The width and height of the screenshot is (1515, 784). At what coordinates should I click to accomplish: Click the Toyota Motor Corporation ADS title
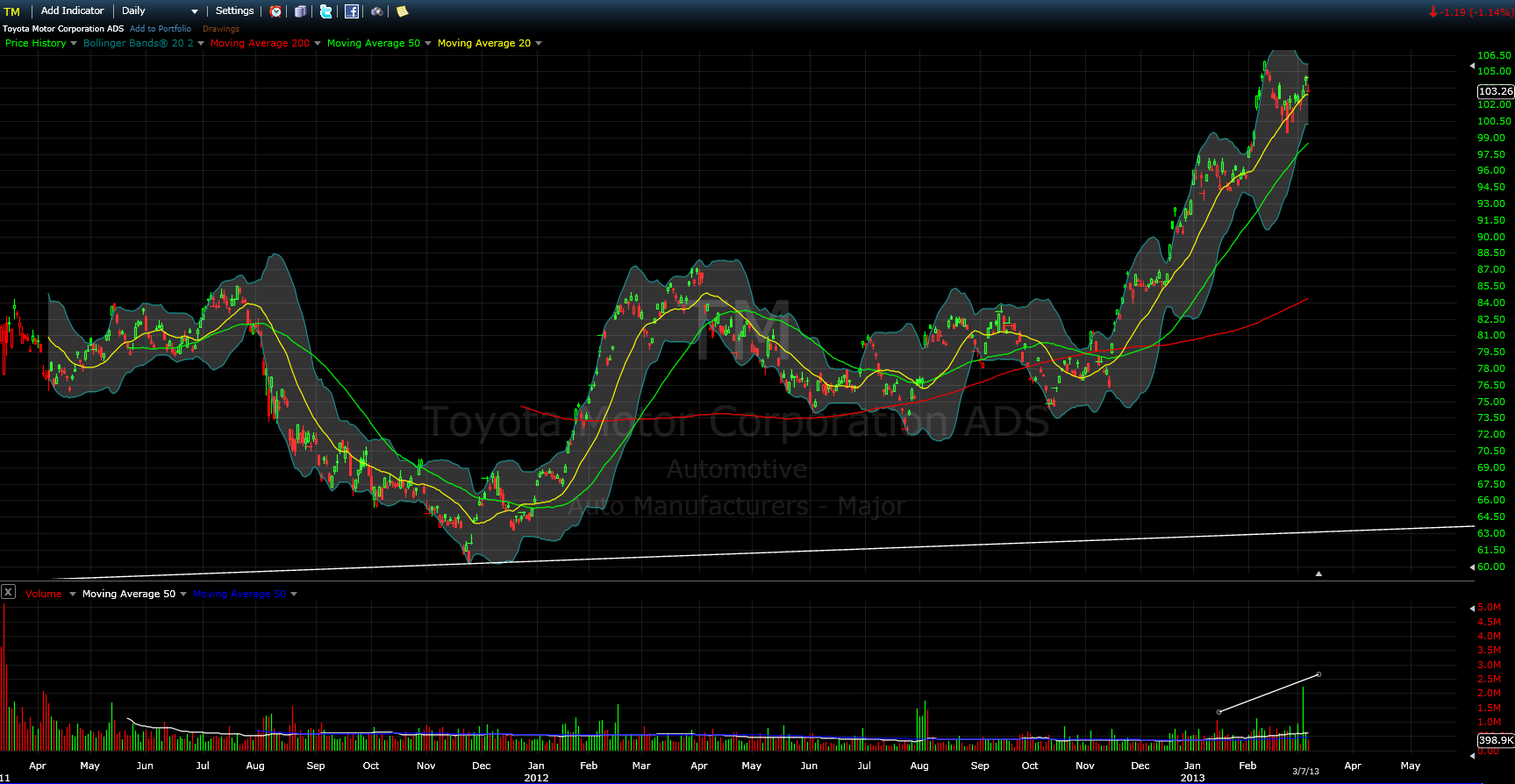(63, 29)
